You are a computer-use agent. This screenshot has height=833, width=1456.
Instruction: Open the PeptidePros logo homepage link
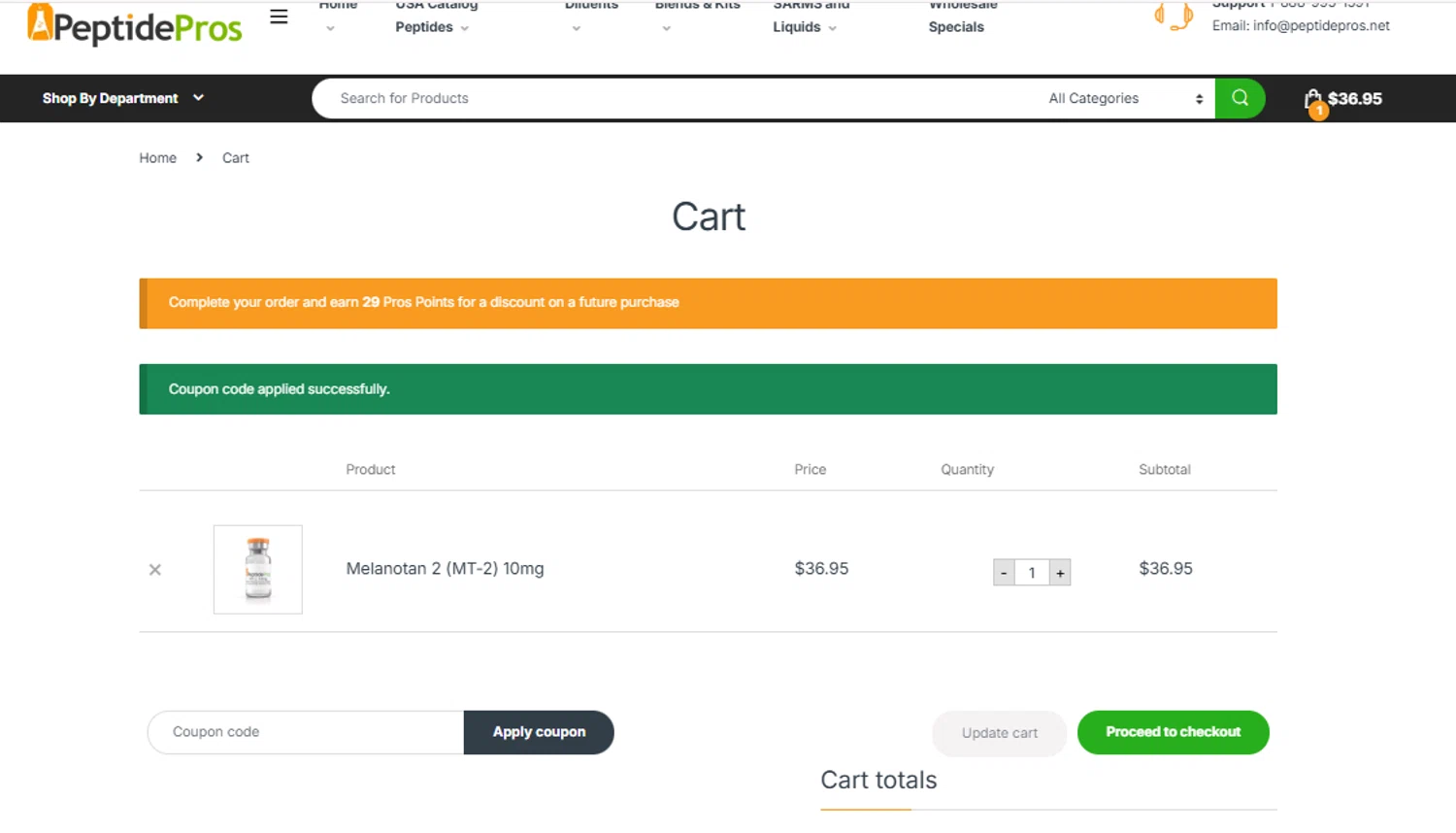coord(135,24)
